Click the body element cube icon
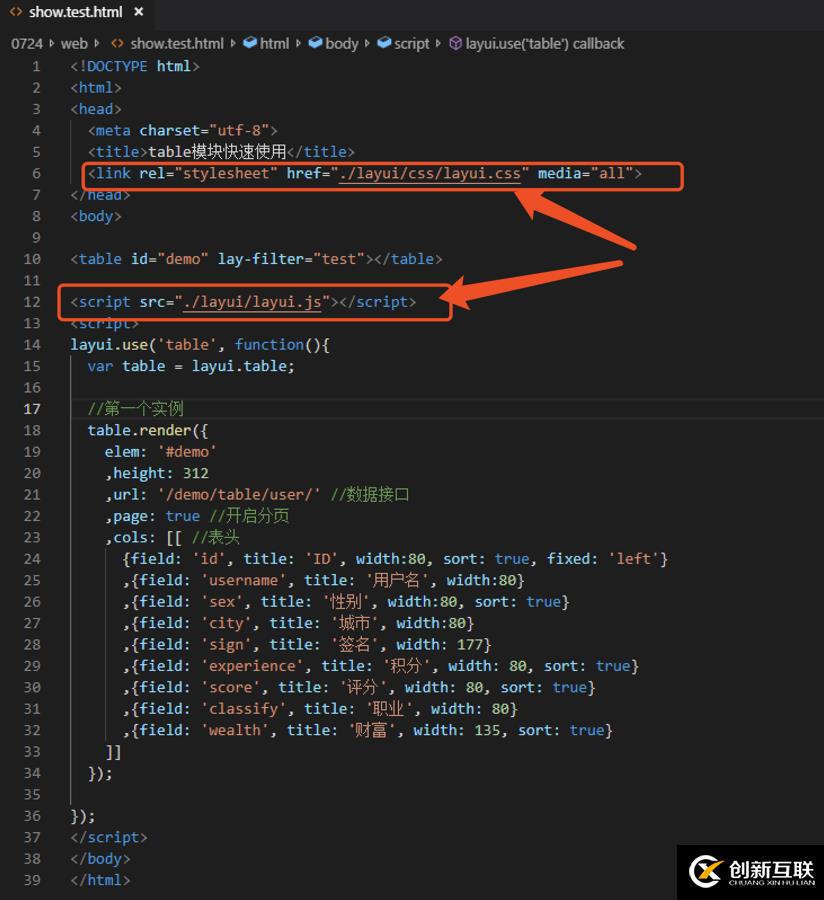This screenshot has height=900, width=824. click(x=315, y=43)
